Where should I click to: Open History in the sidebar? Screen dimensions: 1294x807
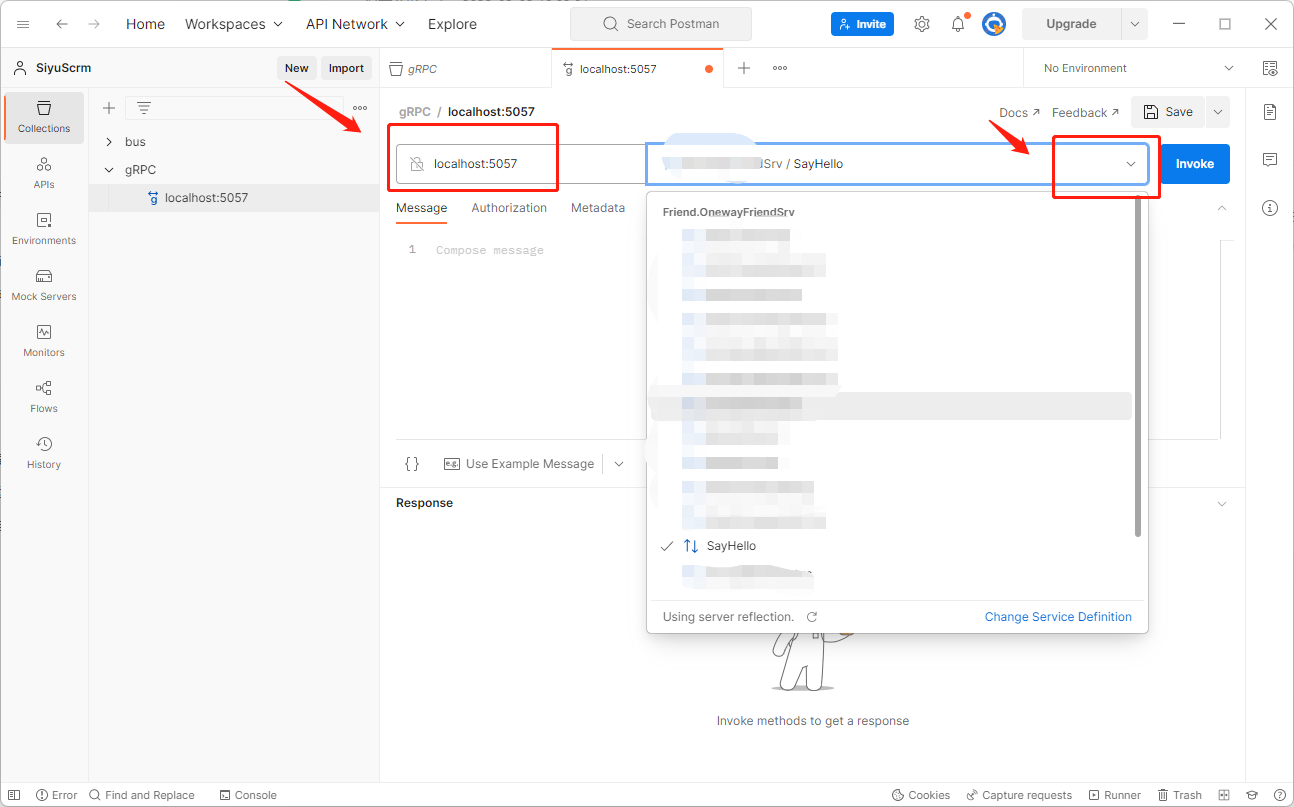(x=44, y=454)
